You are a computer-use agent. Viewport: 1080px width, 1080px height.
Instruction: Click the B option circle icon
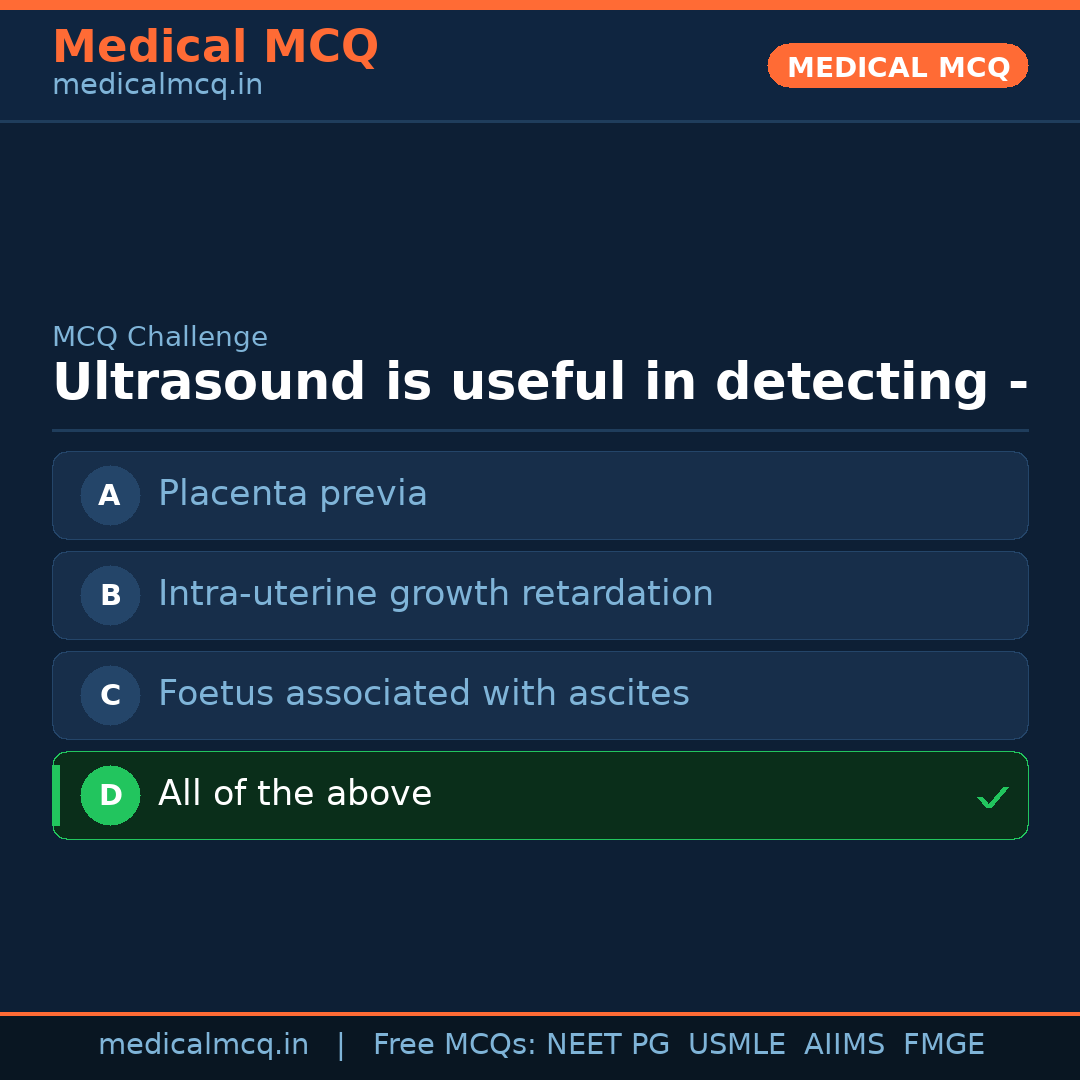[x=110, y=595]
